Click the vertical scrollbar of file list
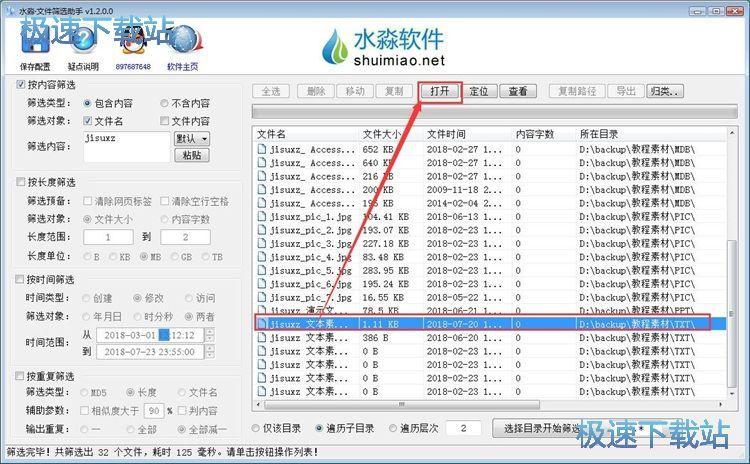Image resolution: width=750 pixels, height=464 pixels. 731,313
